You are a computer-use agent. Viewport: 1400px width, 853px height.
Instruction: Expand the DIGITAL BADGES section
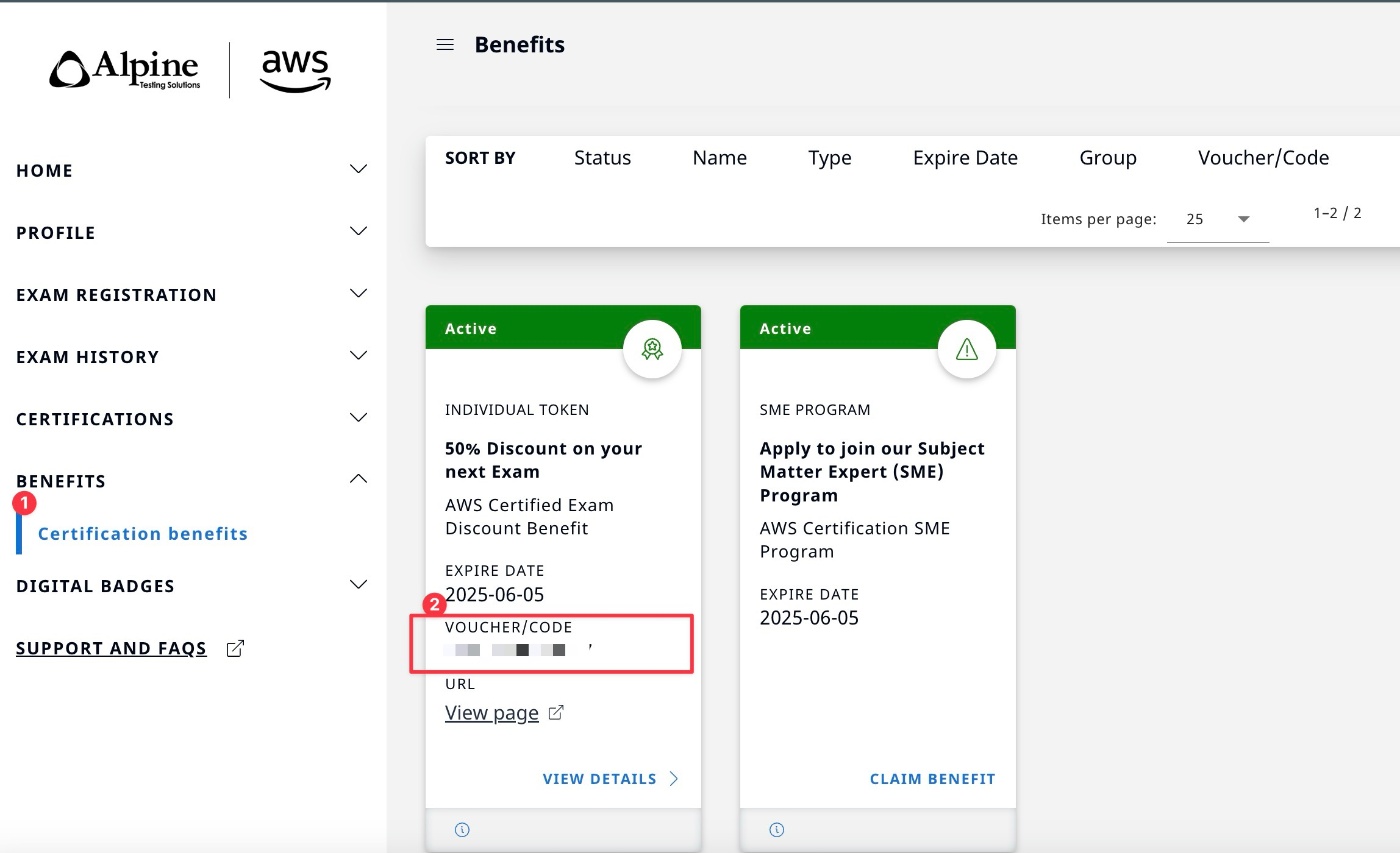click(359, 584)
